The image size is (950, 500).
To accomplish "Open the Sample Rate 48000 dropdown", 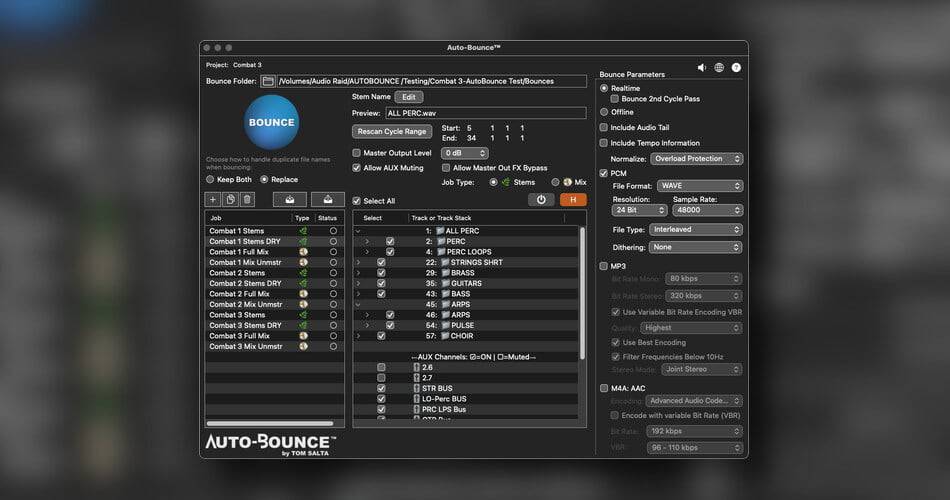I will pos(708,210).
